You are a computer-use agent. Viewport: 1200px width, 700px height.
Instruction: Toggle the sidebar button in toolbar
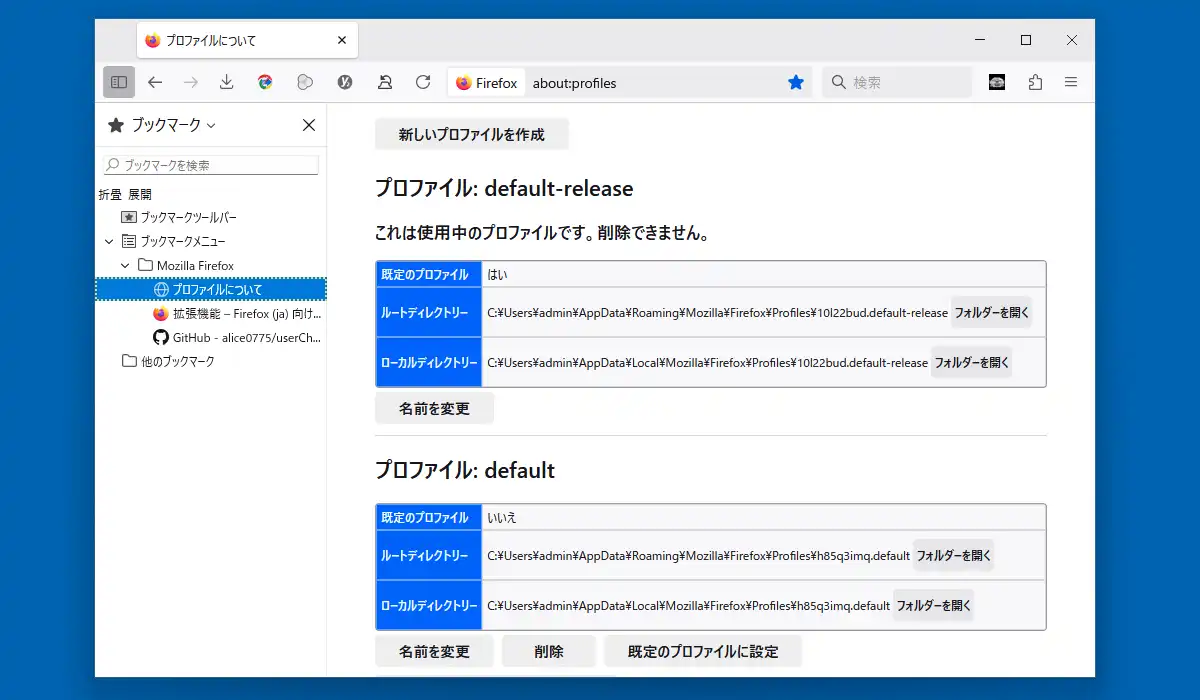click(118, 82)
